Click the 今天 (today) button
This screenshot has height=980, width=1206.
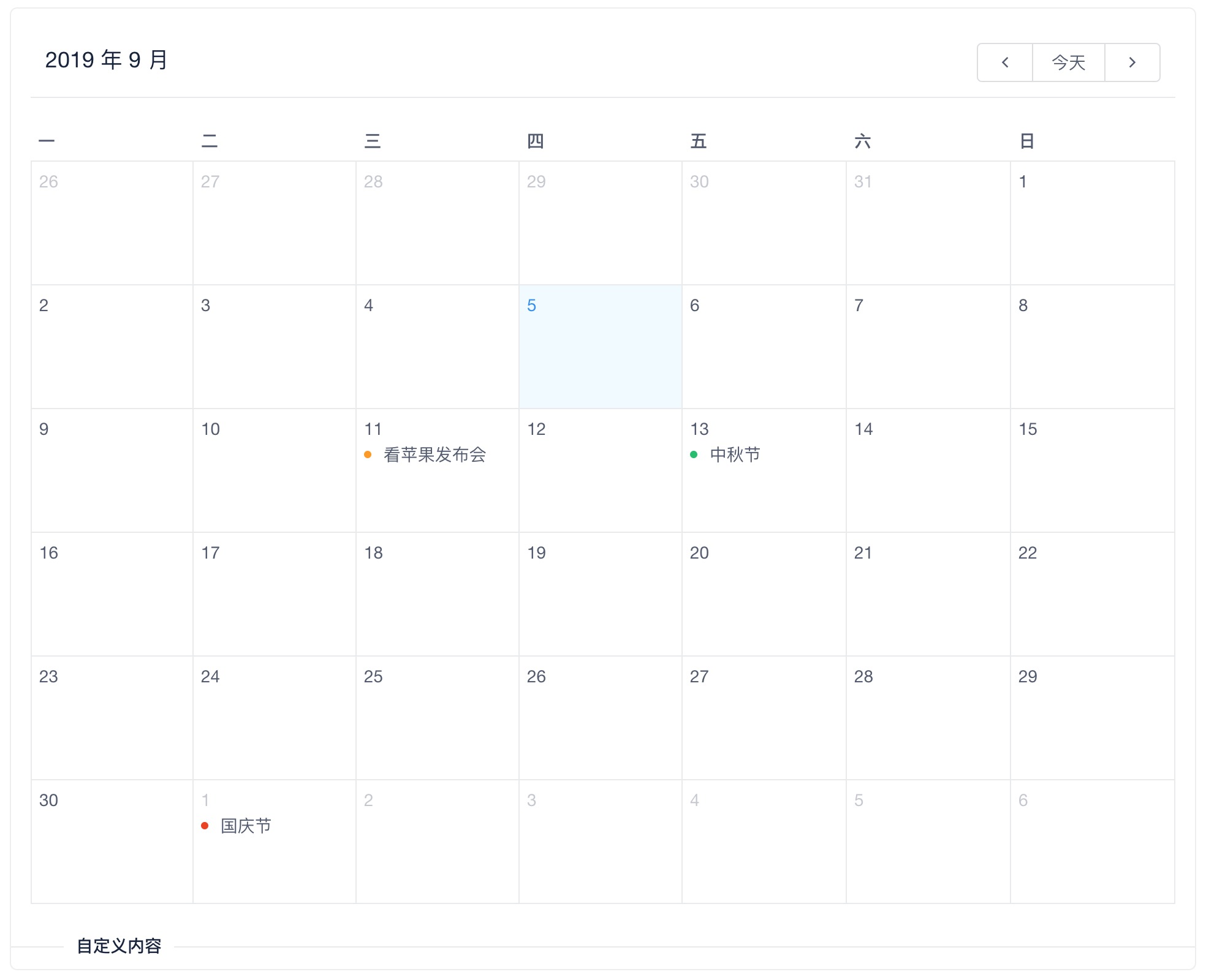(x=1068, y=62)
